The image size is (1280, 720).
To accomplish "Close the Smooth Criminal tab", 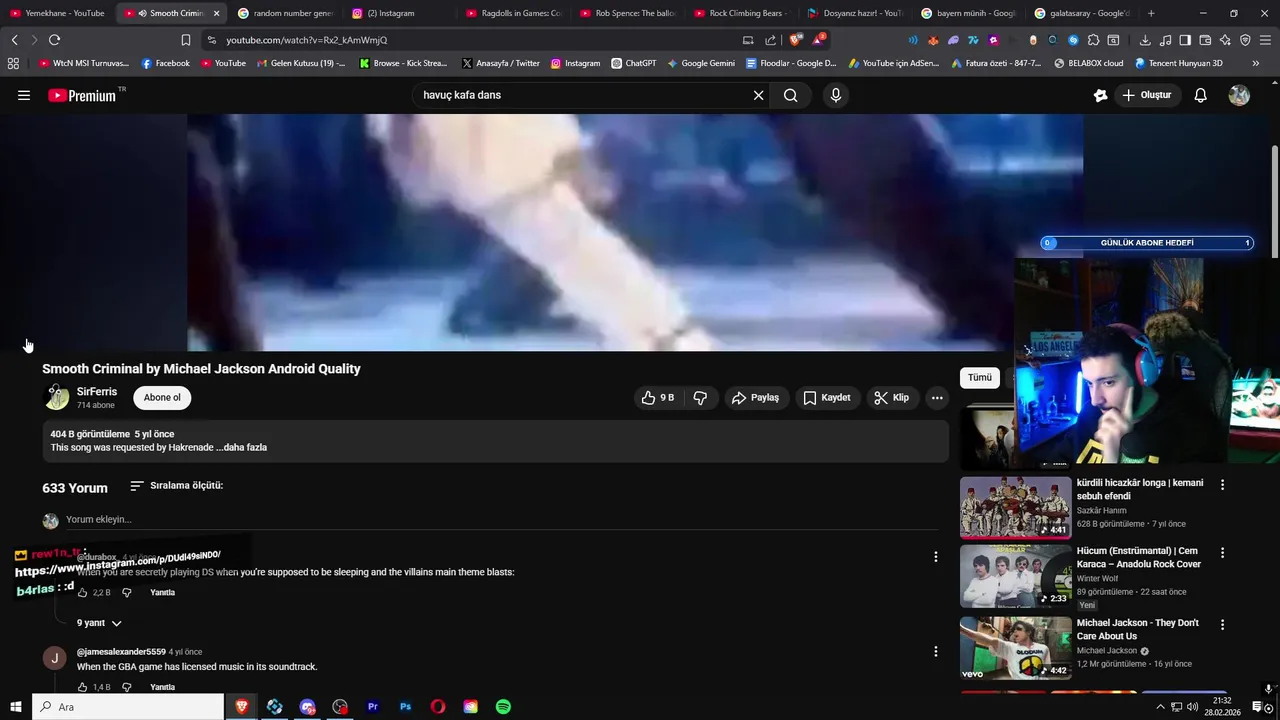I will tap(217, 13).
